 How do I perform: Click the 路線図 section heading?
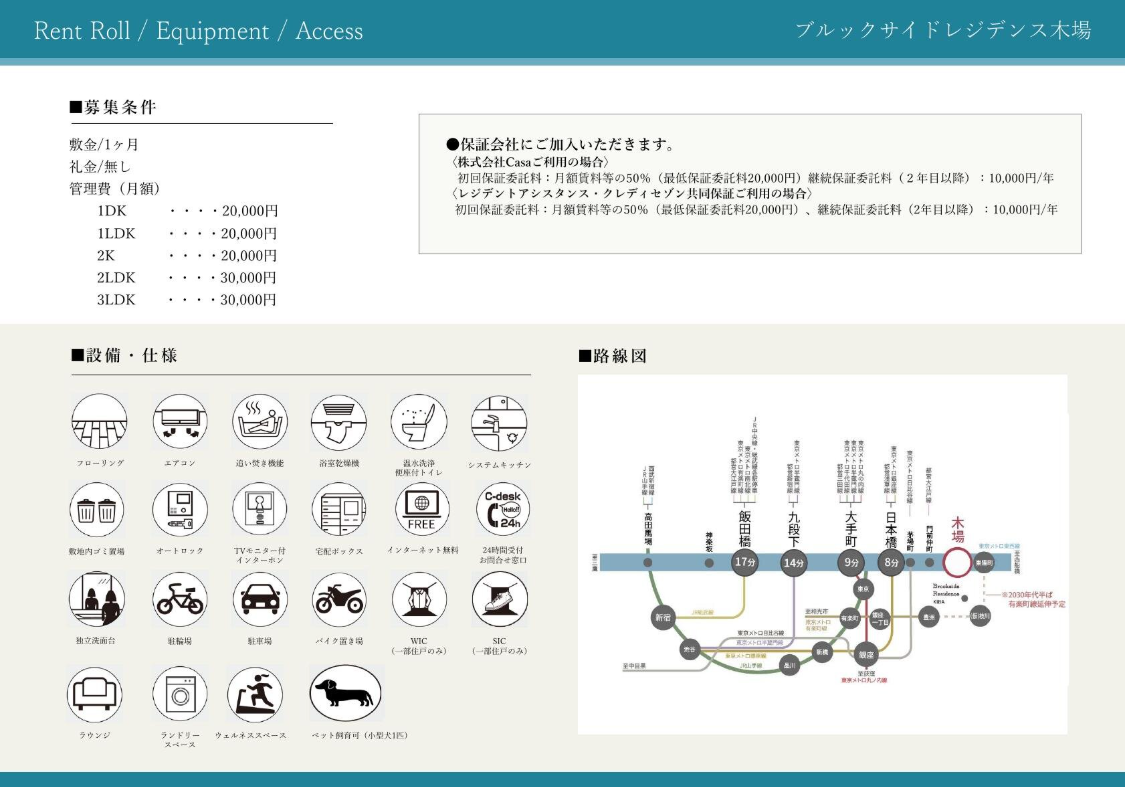pyautogui.click(x=613, y=355)
